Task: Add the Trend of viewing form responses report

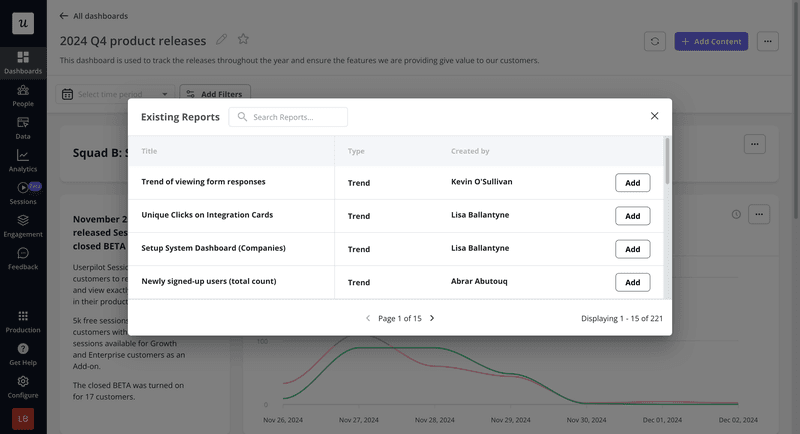Action: click(x=632, y=183)
